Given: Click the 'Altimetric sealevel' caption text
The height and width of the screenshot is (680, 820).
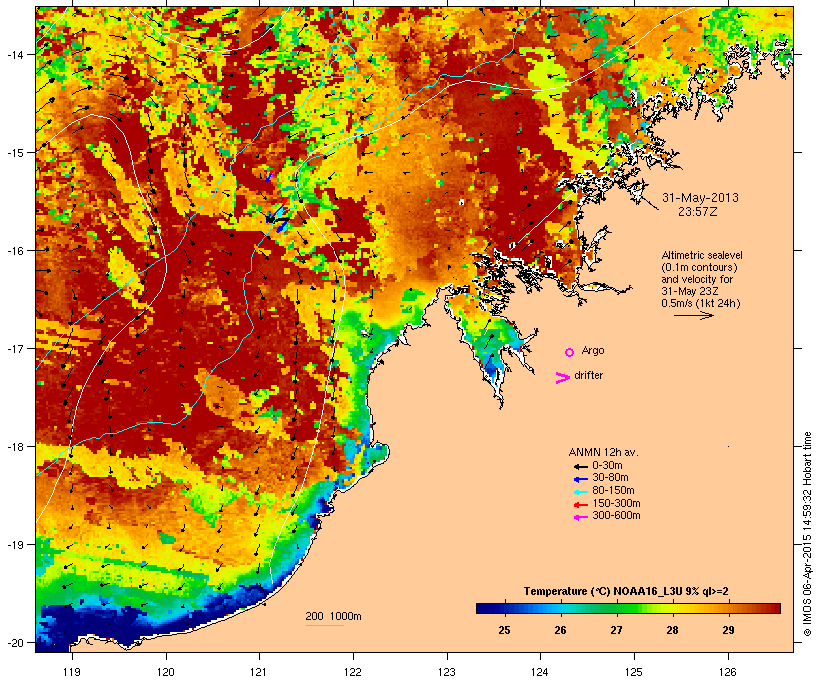Looking at the screenshot, I should [x=702, y=255].
